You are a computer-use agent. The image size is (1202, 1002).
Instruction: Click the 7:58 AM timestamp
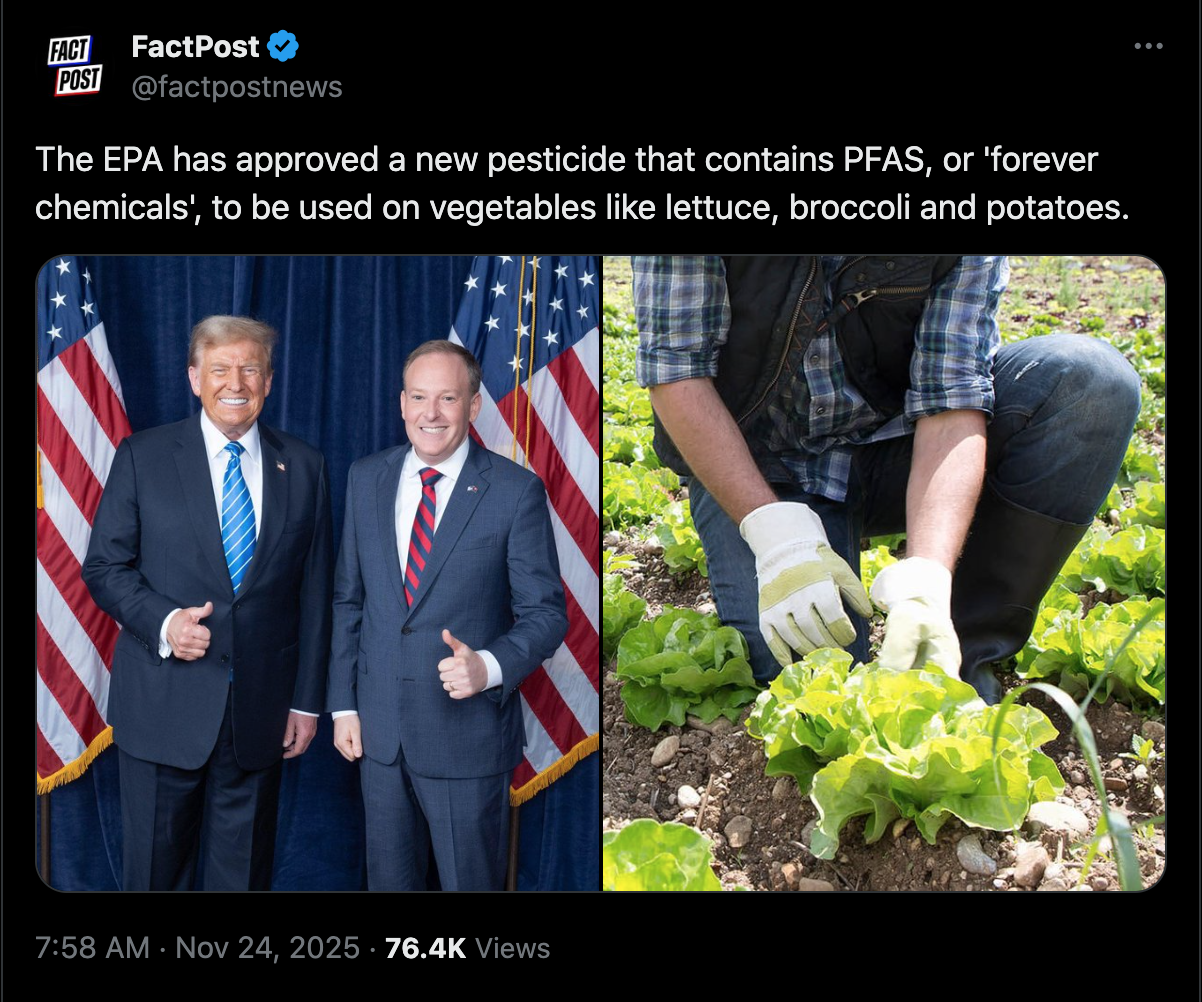point(92,947)
